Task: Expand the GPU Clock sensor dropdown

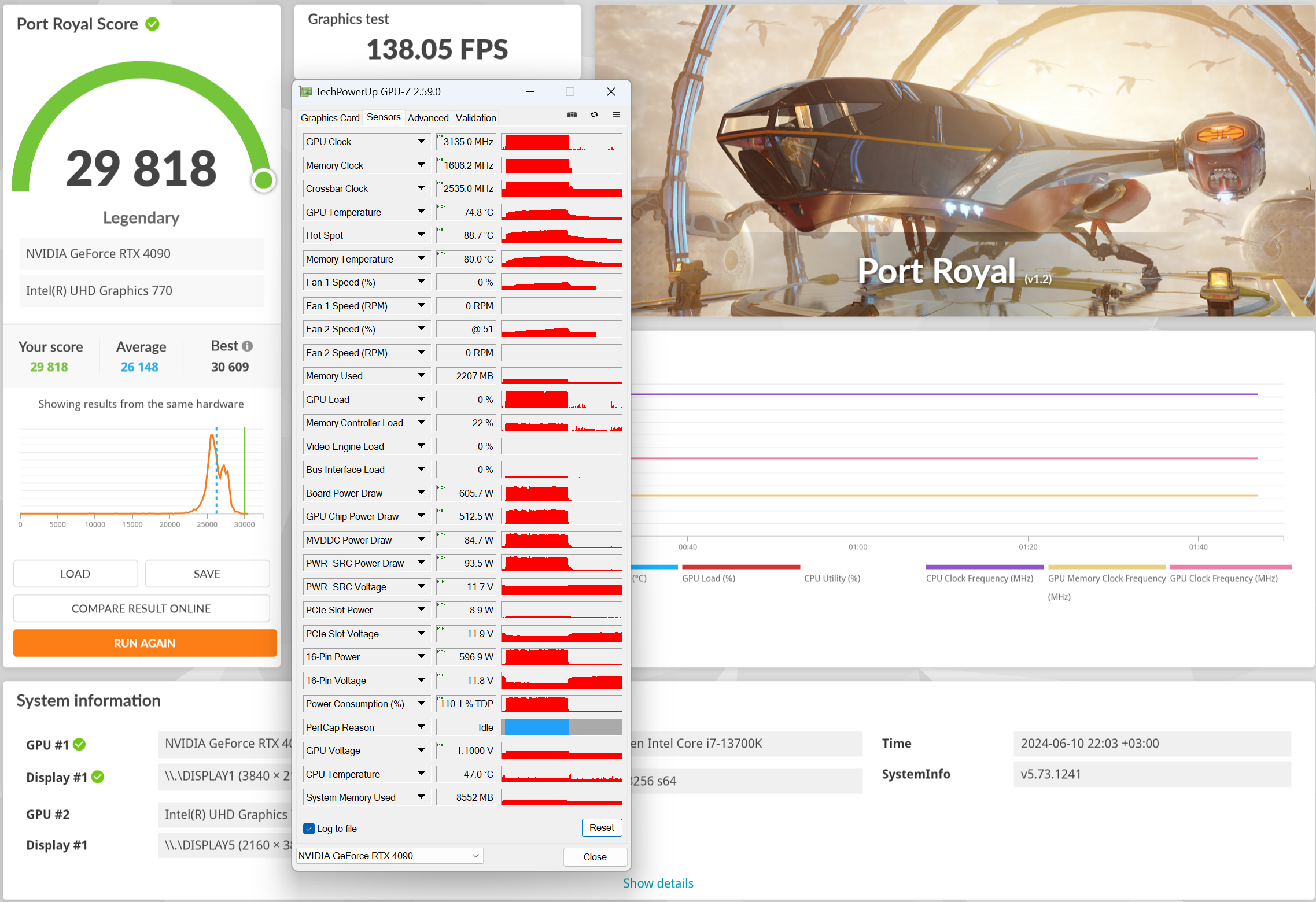Action: (421, 142)
